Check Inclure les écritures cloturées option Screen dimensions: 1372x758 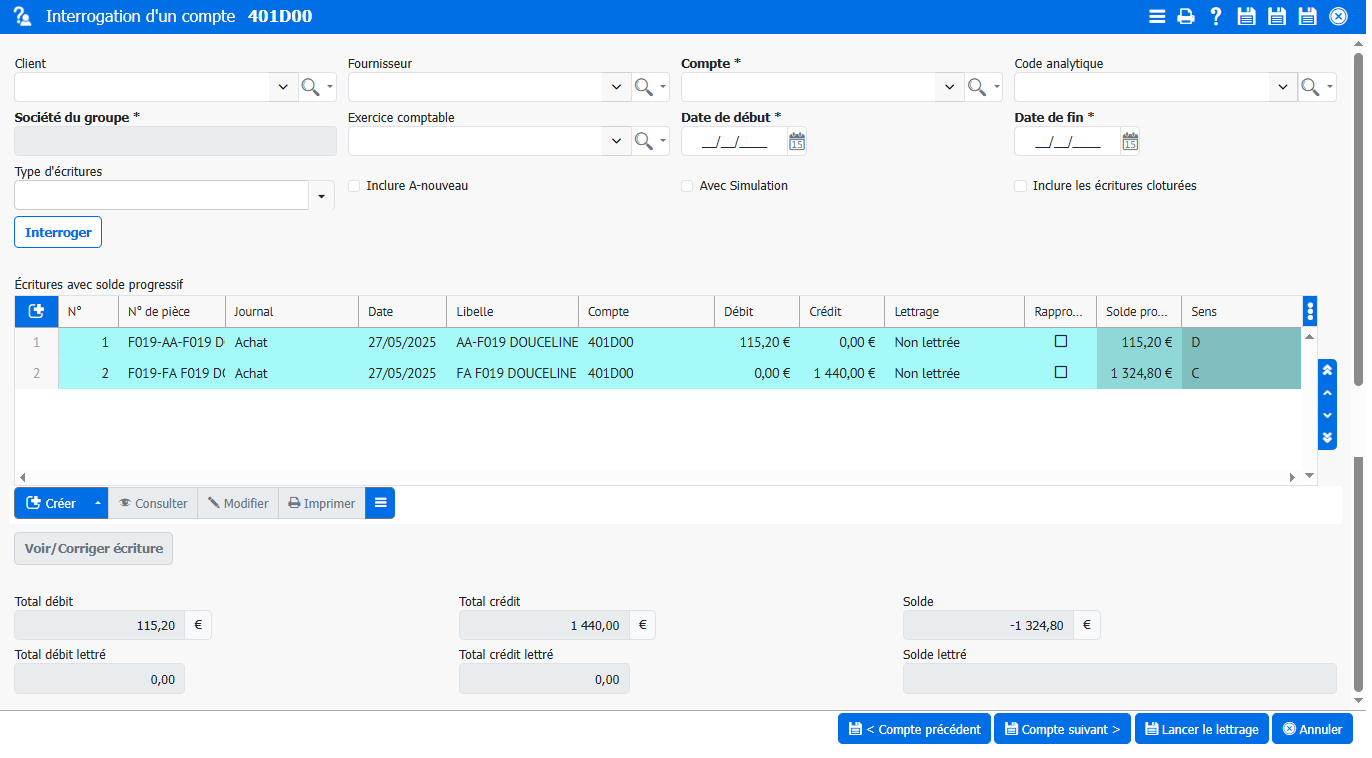(1020, 186)
